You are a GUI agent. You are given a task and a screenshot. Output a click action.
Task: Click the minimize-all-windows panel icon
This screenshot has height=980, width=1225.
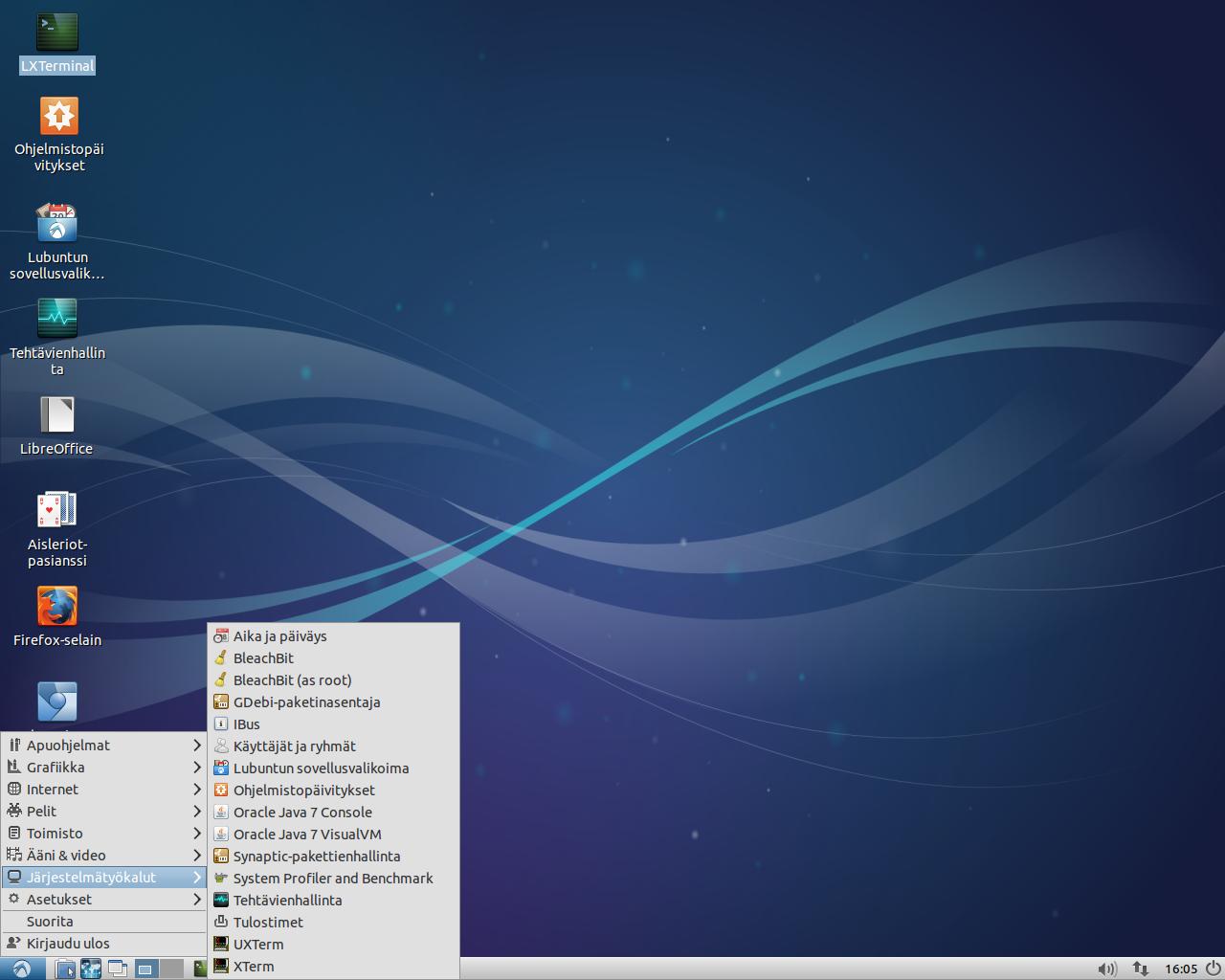[x=118, y=969]
